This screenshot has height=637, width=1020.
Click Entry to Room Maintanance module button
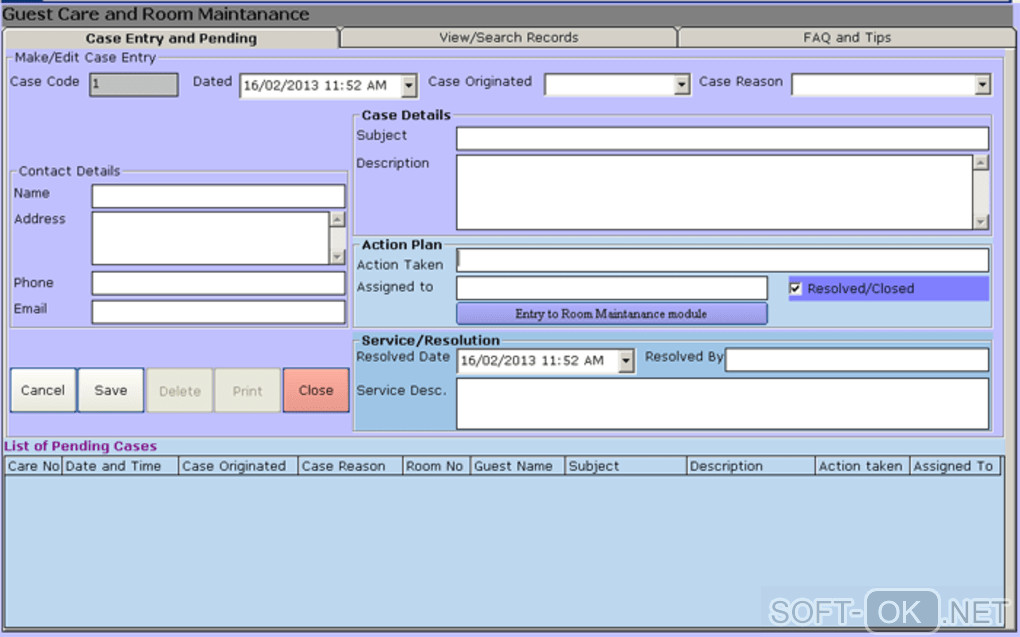pyautogui.click(x=611, y=314)
